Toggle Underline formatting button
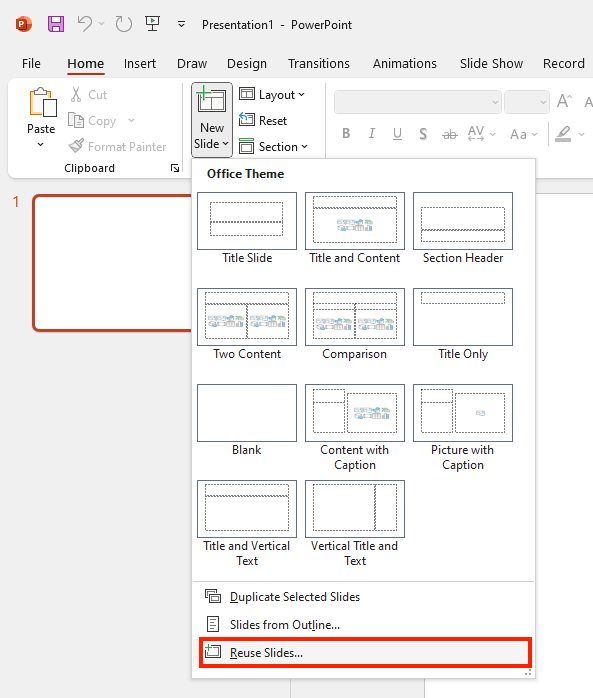 (x=397, y=134)
